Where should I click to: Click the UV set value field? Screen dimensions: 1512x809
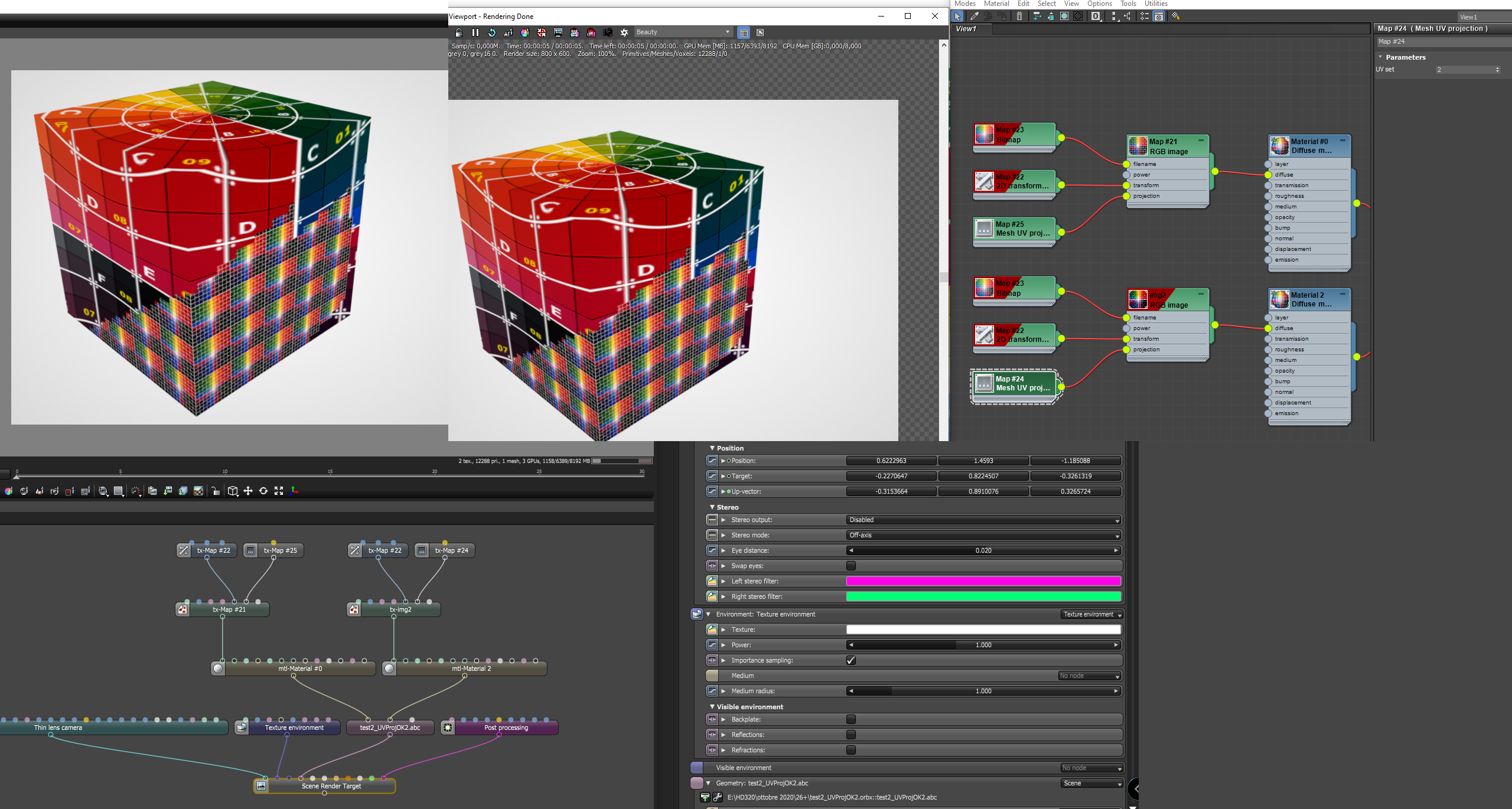tap(1465, 70)
